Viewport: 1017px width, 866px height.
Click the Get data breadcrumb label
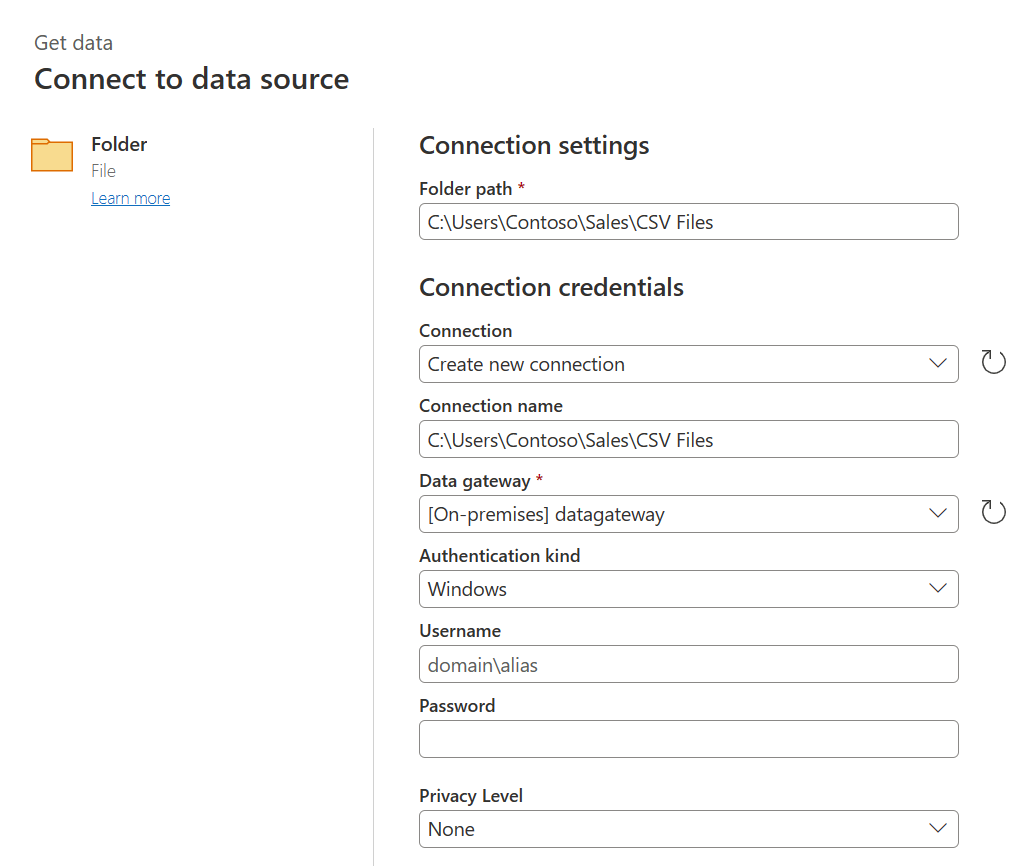pos(73,43)
